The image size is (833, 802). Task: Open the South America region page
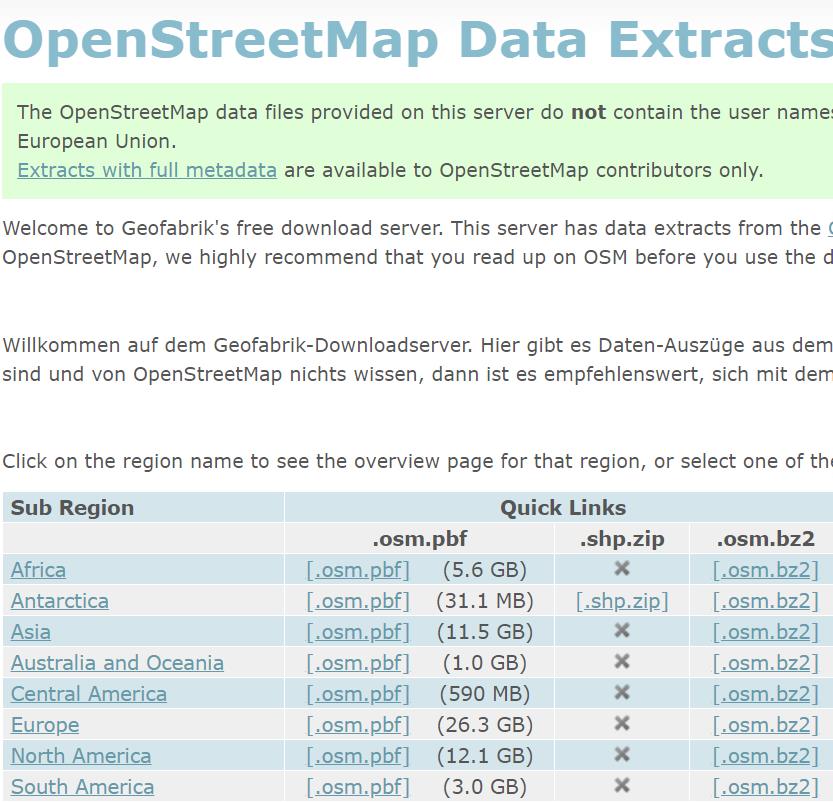point(82,787)
